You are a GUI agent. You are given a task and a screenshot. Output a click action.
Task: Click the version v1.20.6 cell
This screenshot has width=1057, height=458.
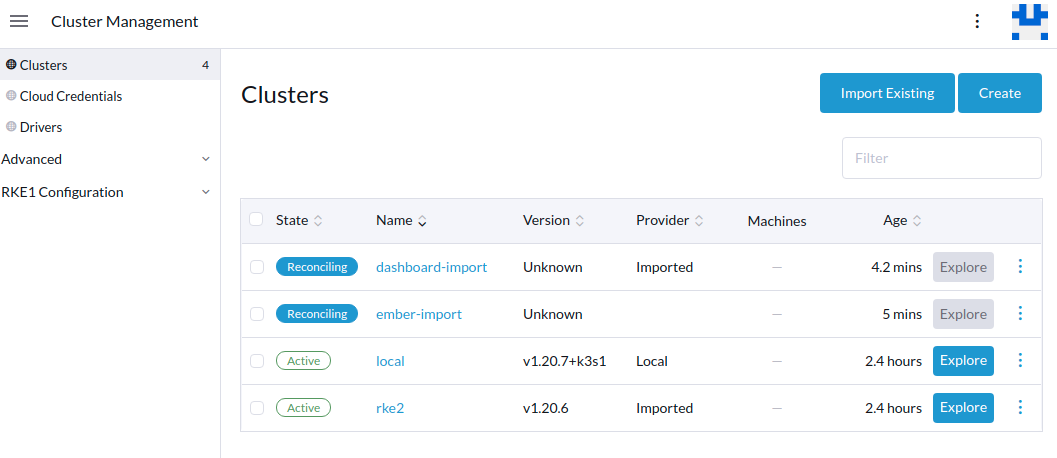[546, 408]
